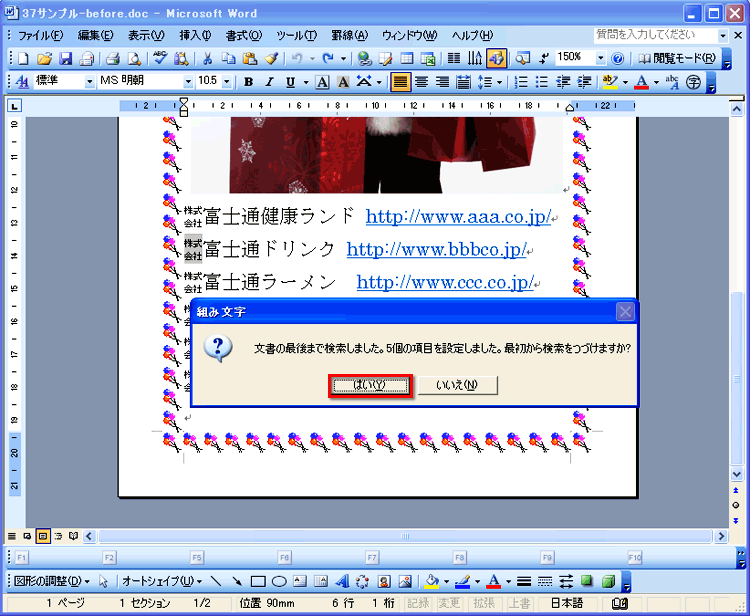Follow the http://www.aaa.co.jp/ hyperlink
The height and width of the screenshot is (616, 750).
[x=458, y=217]
